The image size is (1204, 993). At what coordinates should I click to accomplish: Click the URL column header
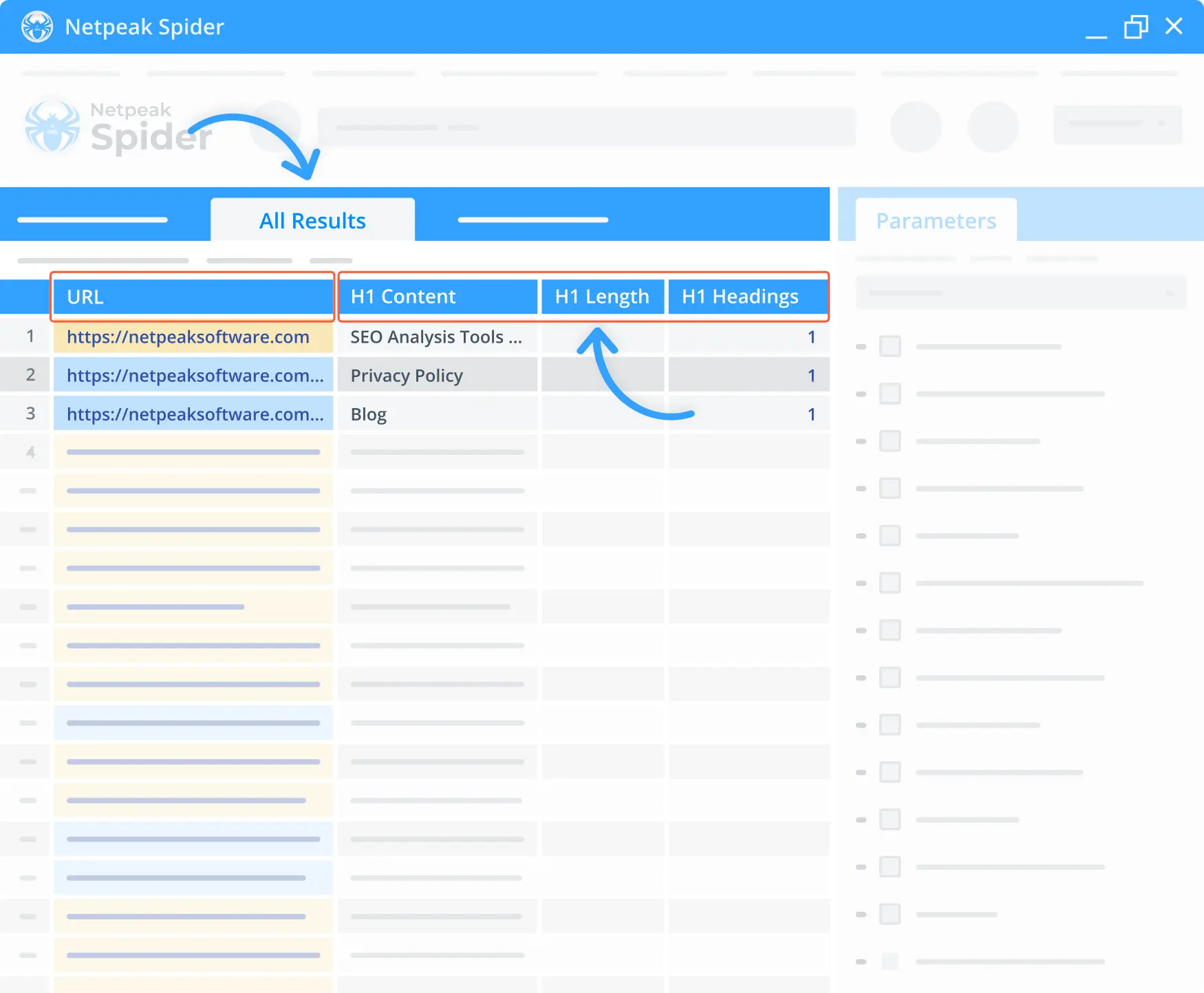pyautogui.click(x=193, y=297)
